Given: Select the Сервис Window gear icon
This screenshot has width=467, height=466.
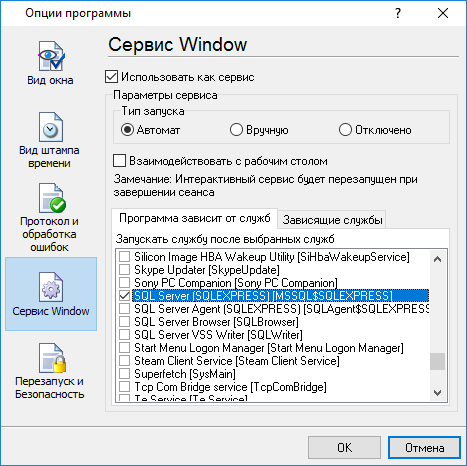Looking at the screenshot, I should coord(51,287).
